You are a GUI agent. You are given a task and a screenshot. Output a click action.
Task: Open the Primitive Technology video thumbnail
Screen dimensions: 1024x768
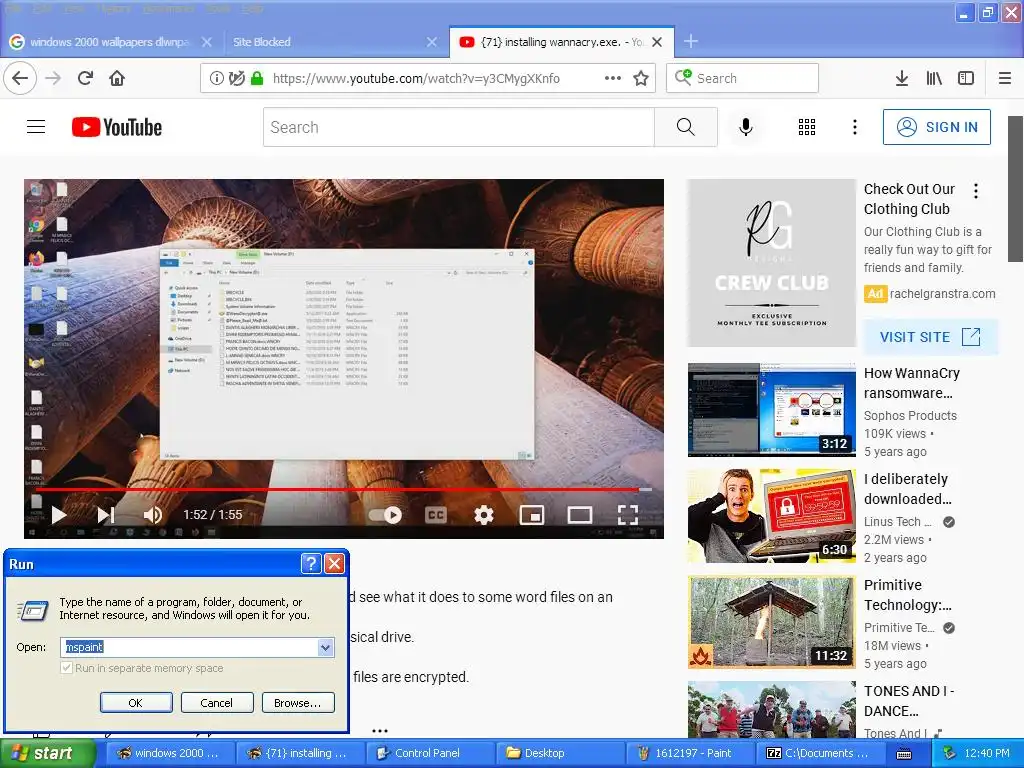pyautogui.click(x=771, y=622)
